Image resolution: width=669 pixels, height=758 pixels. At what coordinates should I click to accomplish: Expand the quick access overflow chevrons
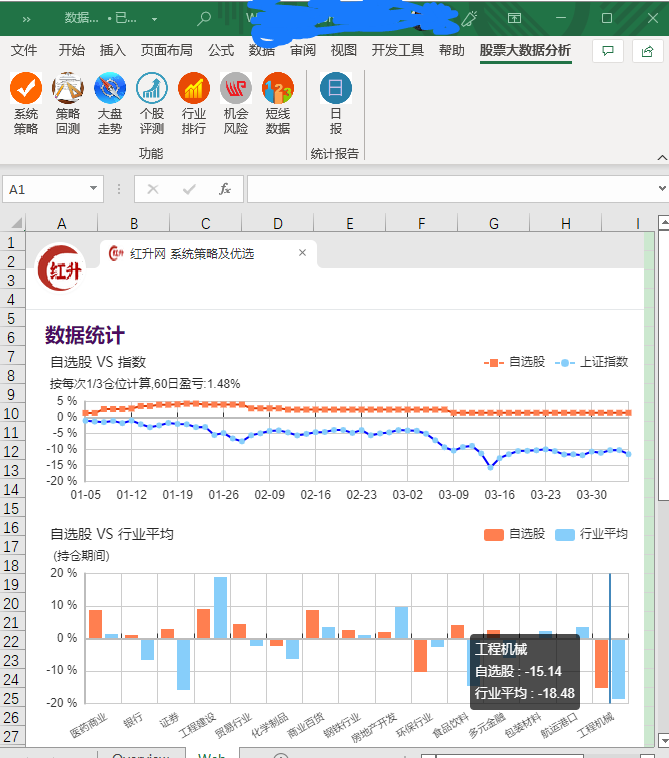tap(26, 19)
